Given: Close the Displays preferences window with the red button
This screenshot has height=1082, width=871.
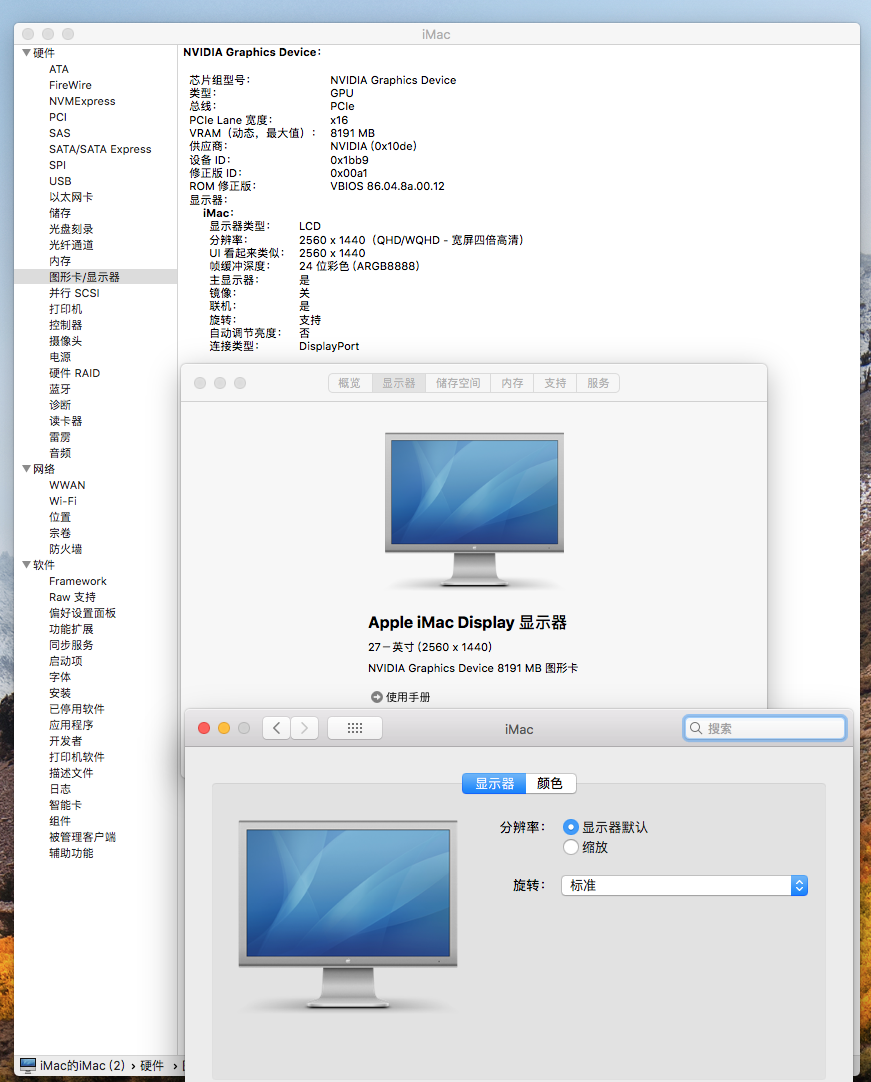Looking at the screenshot, I should 204,728.
